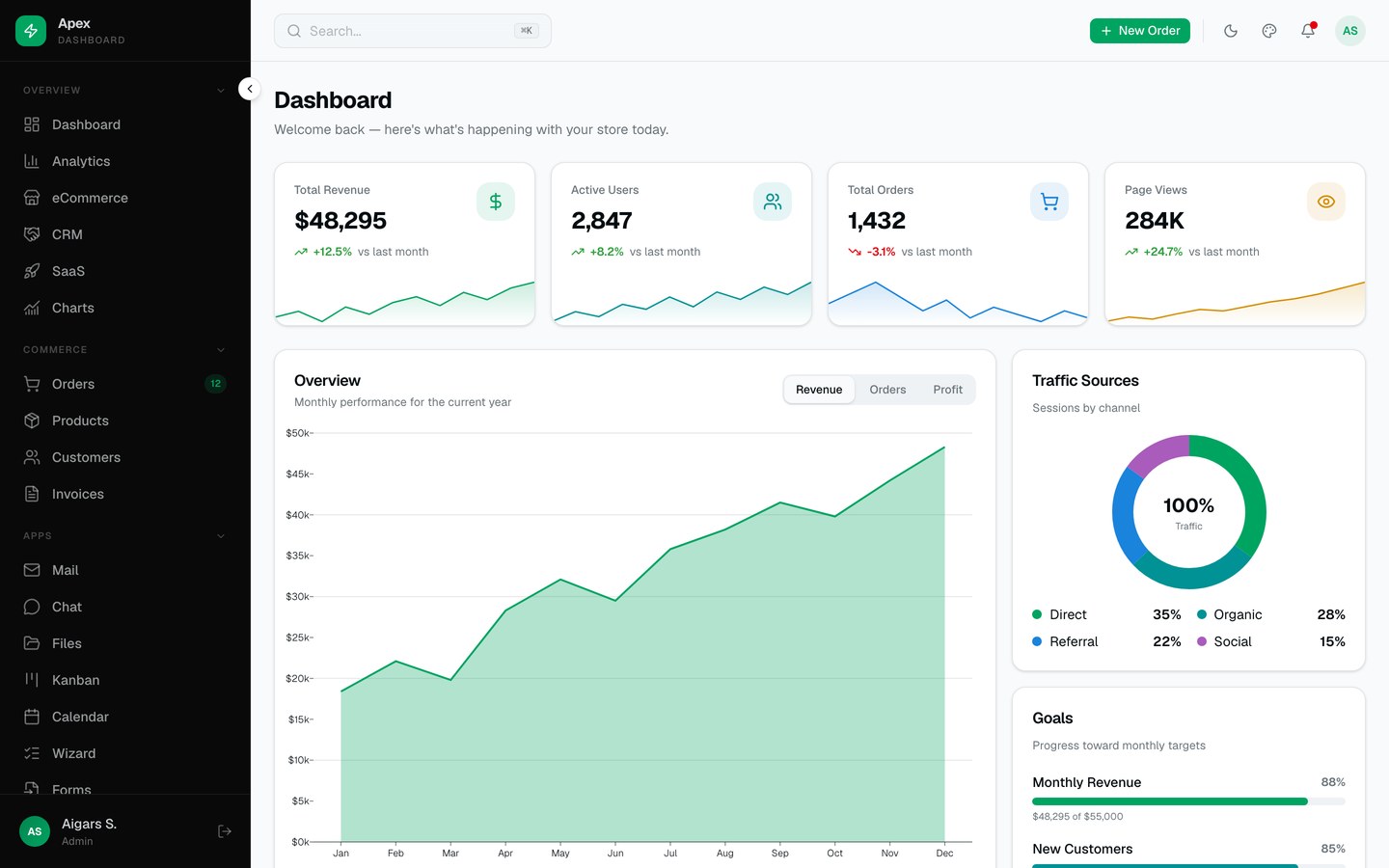This screenshot has width=1389, height=868.
Task: Focus the Search input field
Action: pos(413,31)
